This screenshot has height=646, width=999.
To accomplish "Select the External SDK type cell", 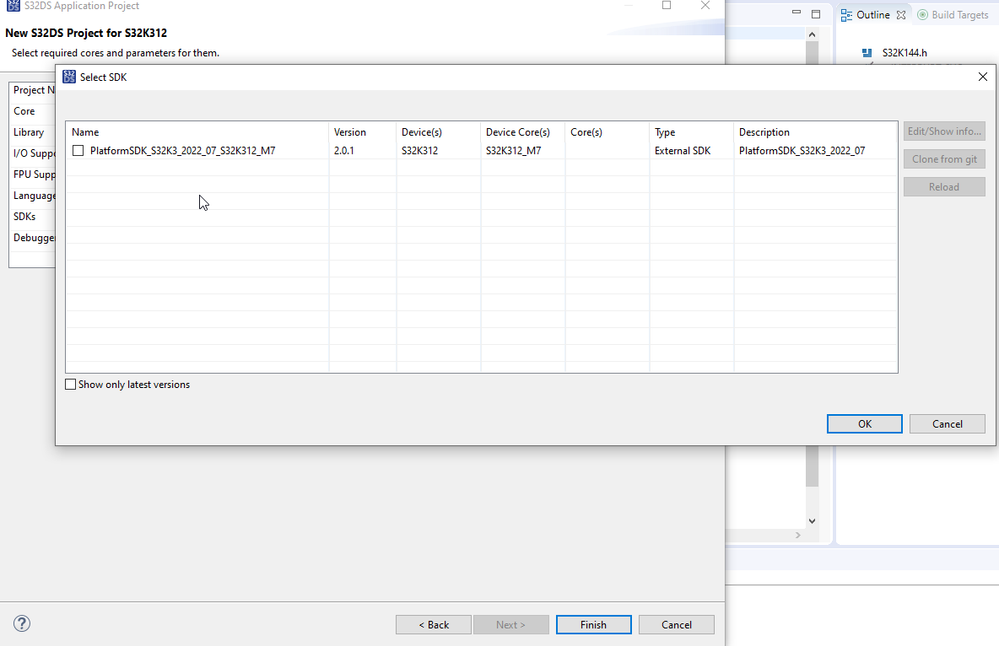I will click(x=682, y=150).
